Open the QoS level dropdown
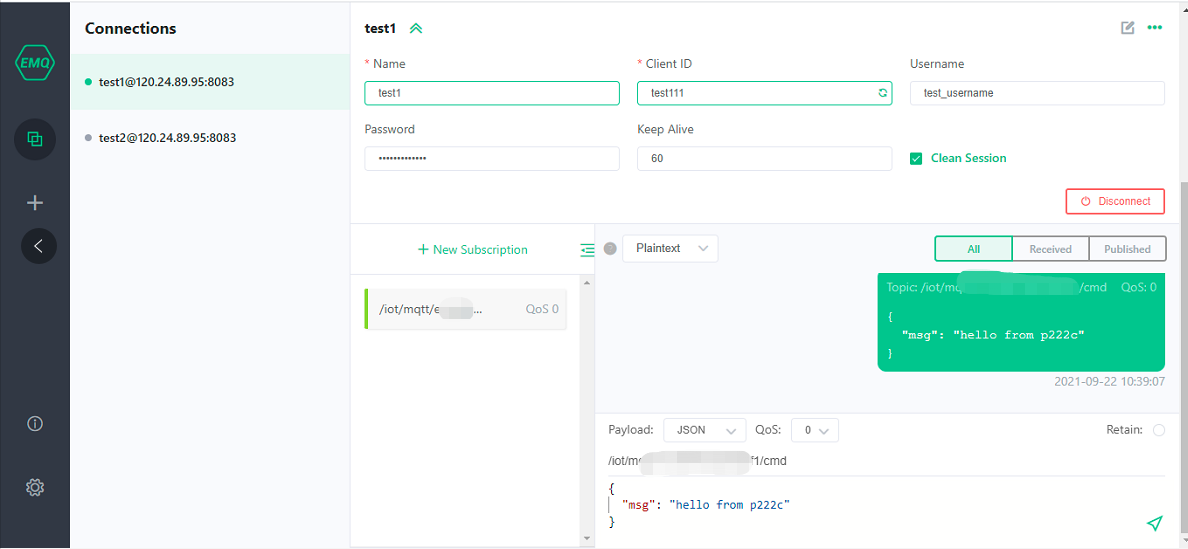 tap(814, 430)
